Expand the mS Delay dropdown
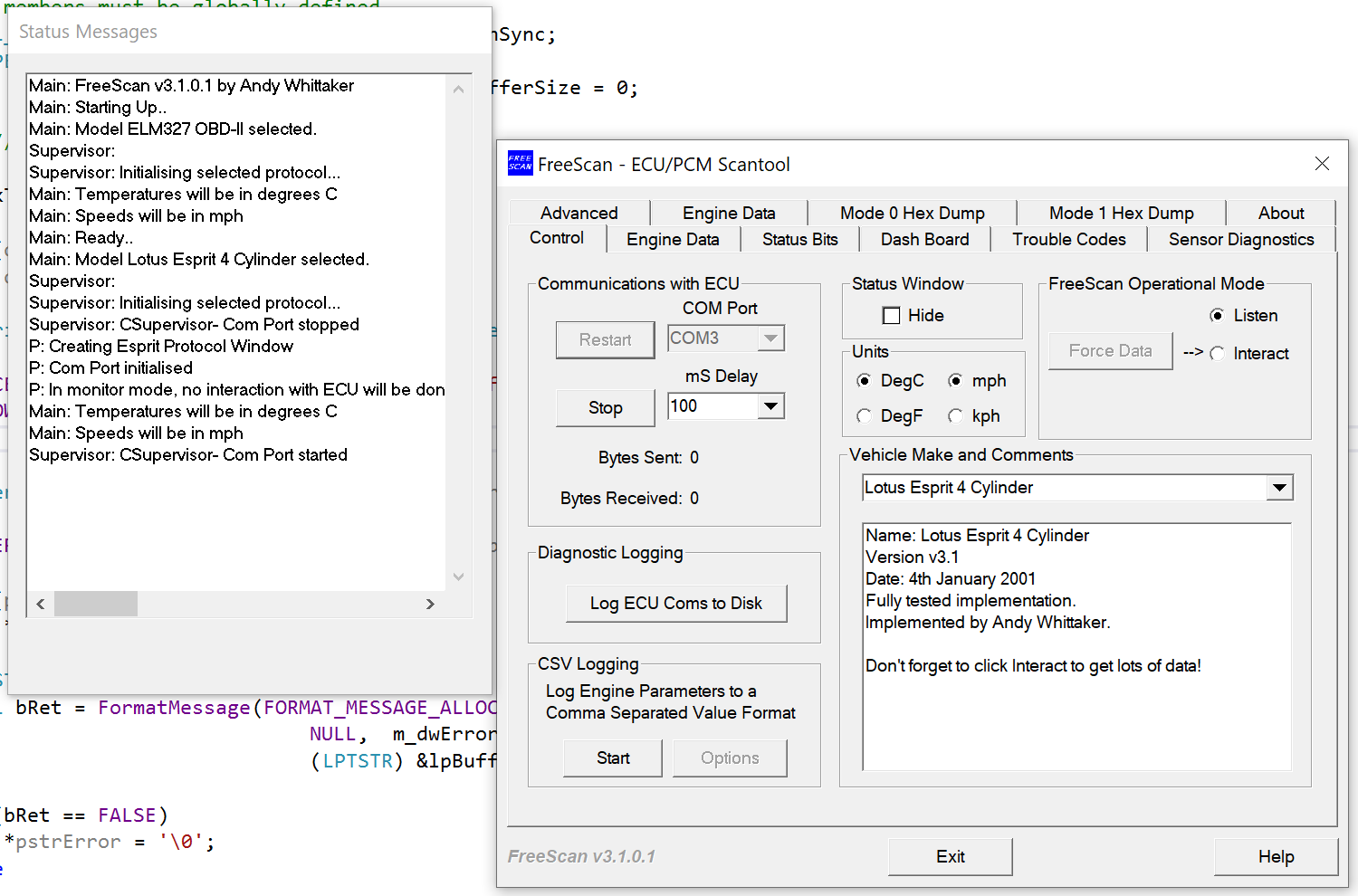 tap(770, 405)
